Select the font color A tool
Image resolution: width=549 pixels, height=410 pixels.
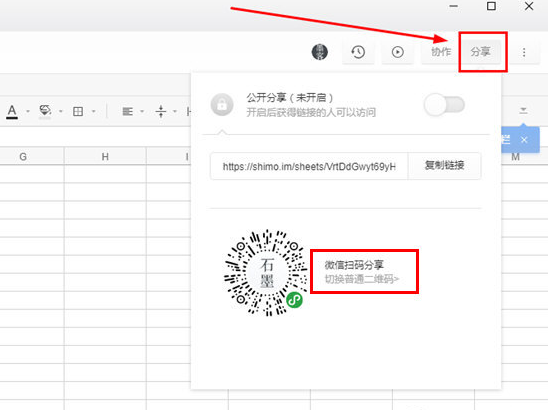point(12,112)
